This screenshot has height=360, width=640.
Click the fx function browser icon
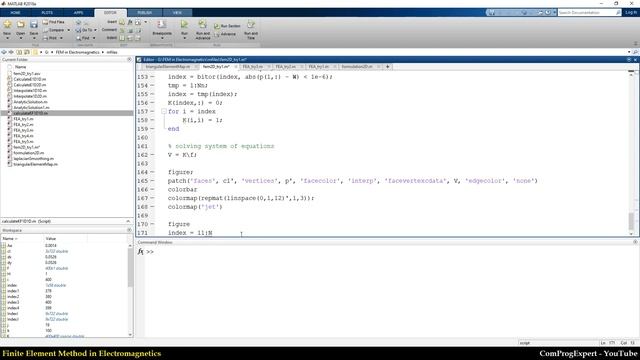pyautogui.click(x=140, y=252)
